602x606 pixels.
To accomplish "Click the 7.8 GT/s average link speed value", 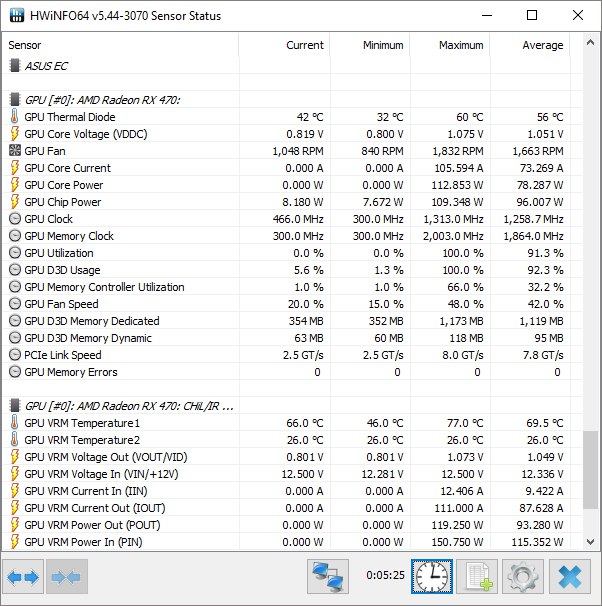I will click(543, 355).
